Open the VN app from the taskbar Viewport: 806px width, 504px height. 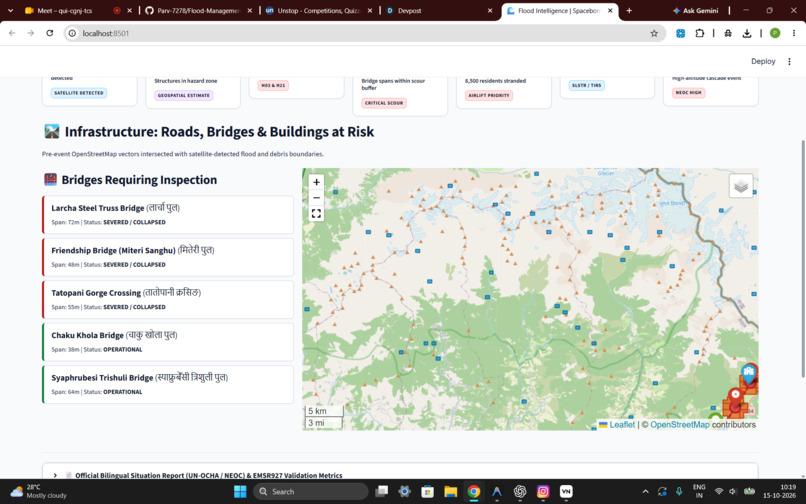[566, 492]
